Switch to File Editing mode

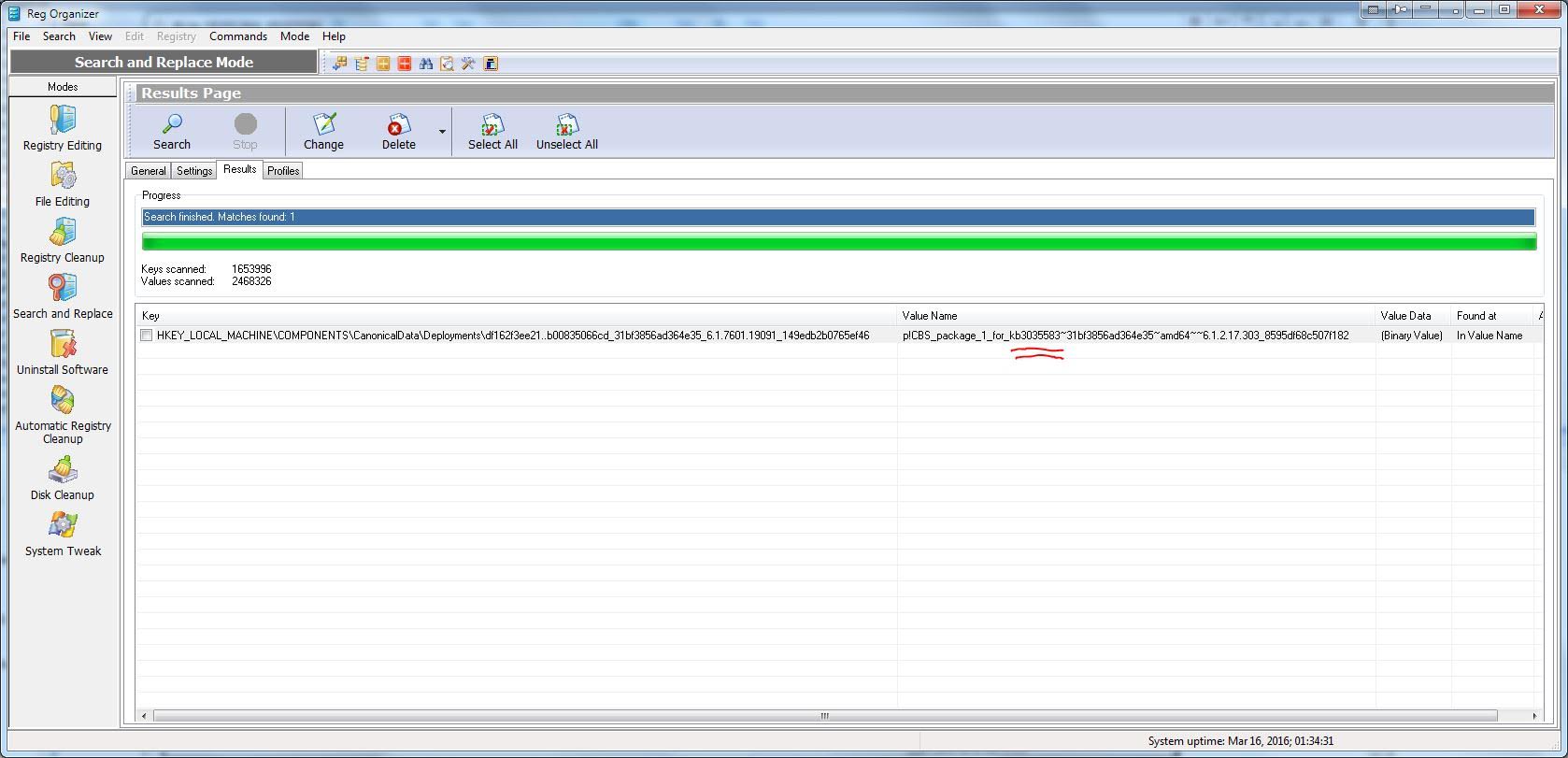coord(63,183)
